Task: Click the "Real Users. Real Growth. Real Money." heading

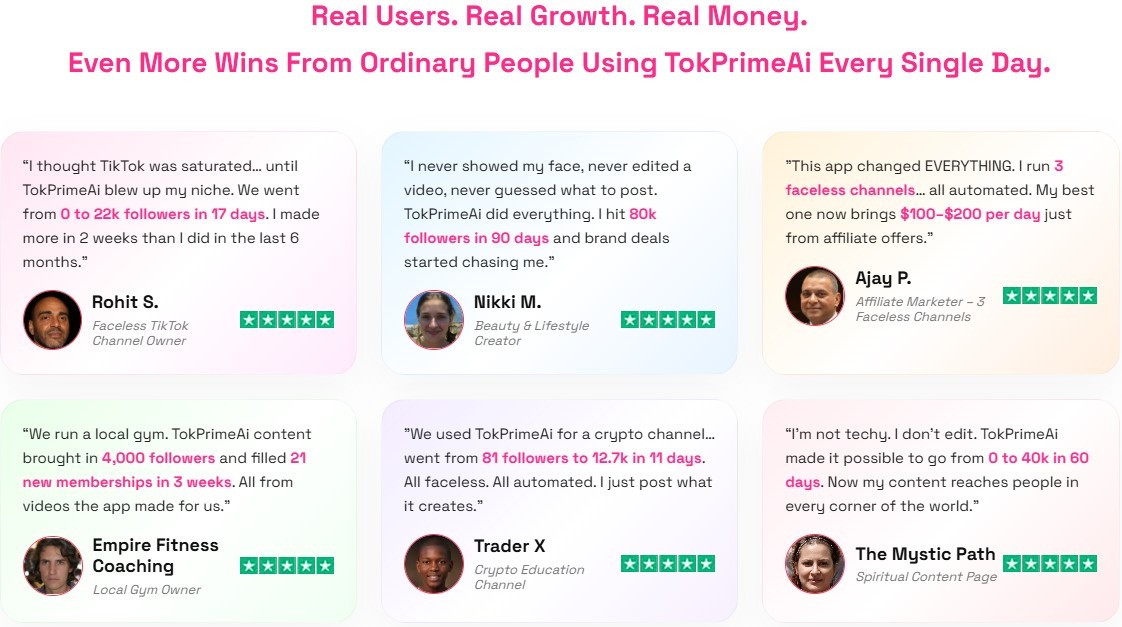Action: (559, 16)
